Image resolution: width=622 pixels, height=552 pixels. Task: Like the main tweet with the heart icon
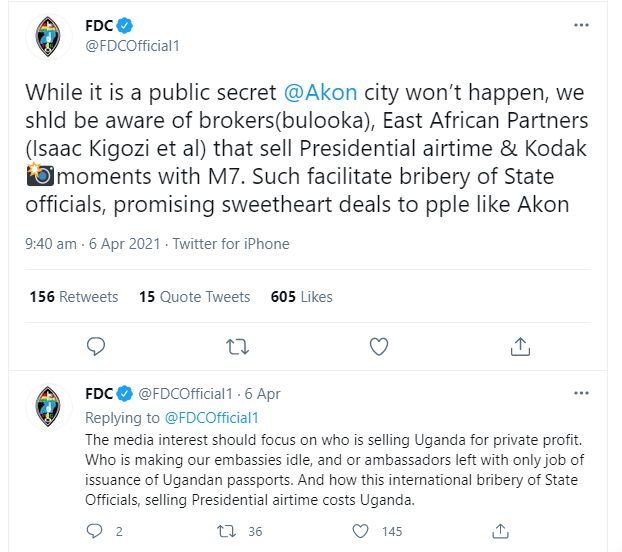point(379,347)
